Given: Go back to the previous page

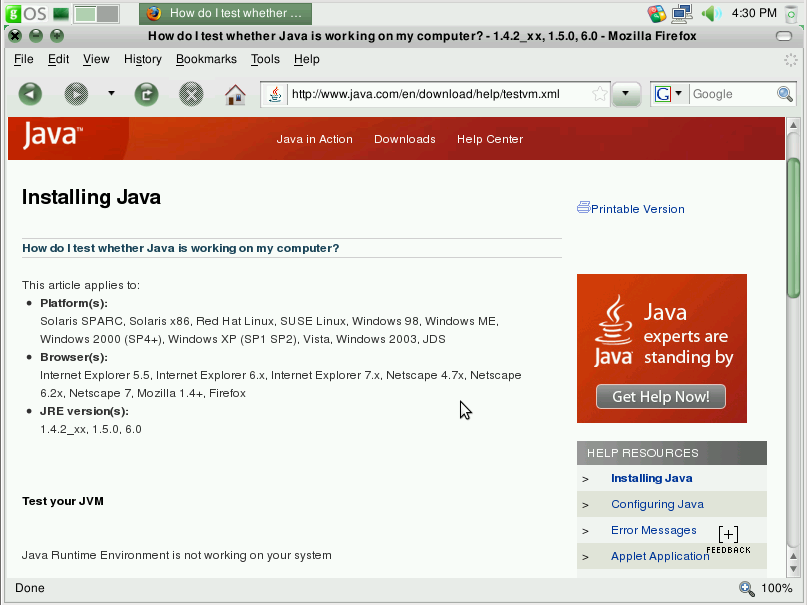Looking at the screenshot, I should 30,94.
